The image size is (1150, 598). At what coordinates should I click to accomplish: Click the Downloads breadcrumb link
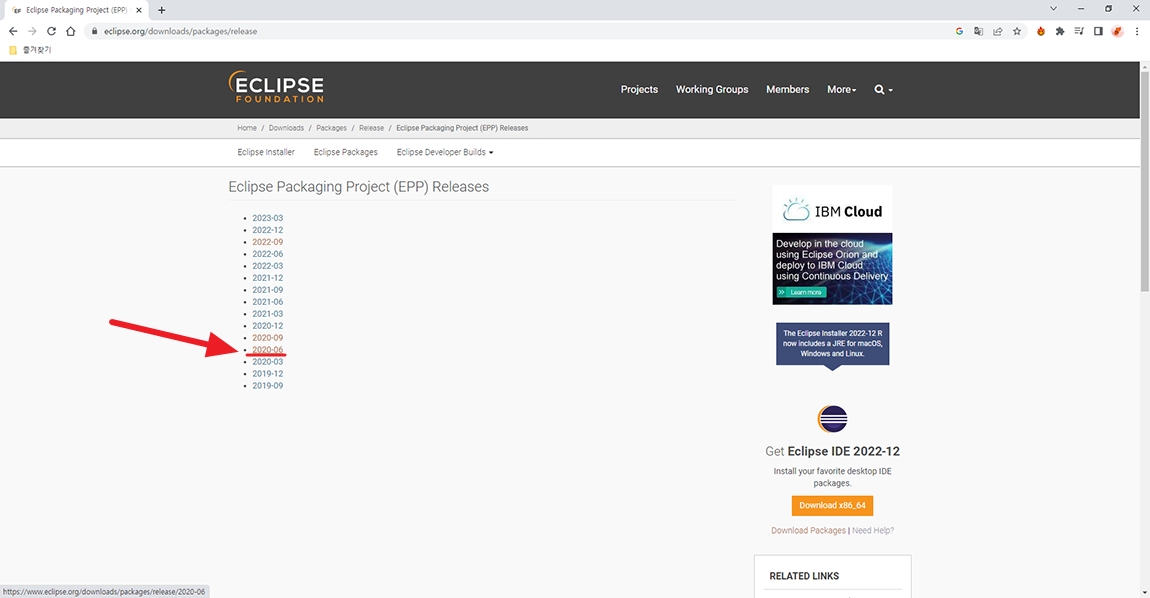[286, 128]
